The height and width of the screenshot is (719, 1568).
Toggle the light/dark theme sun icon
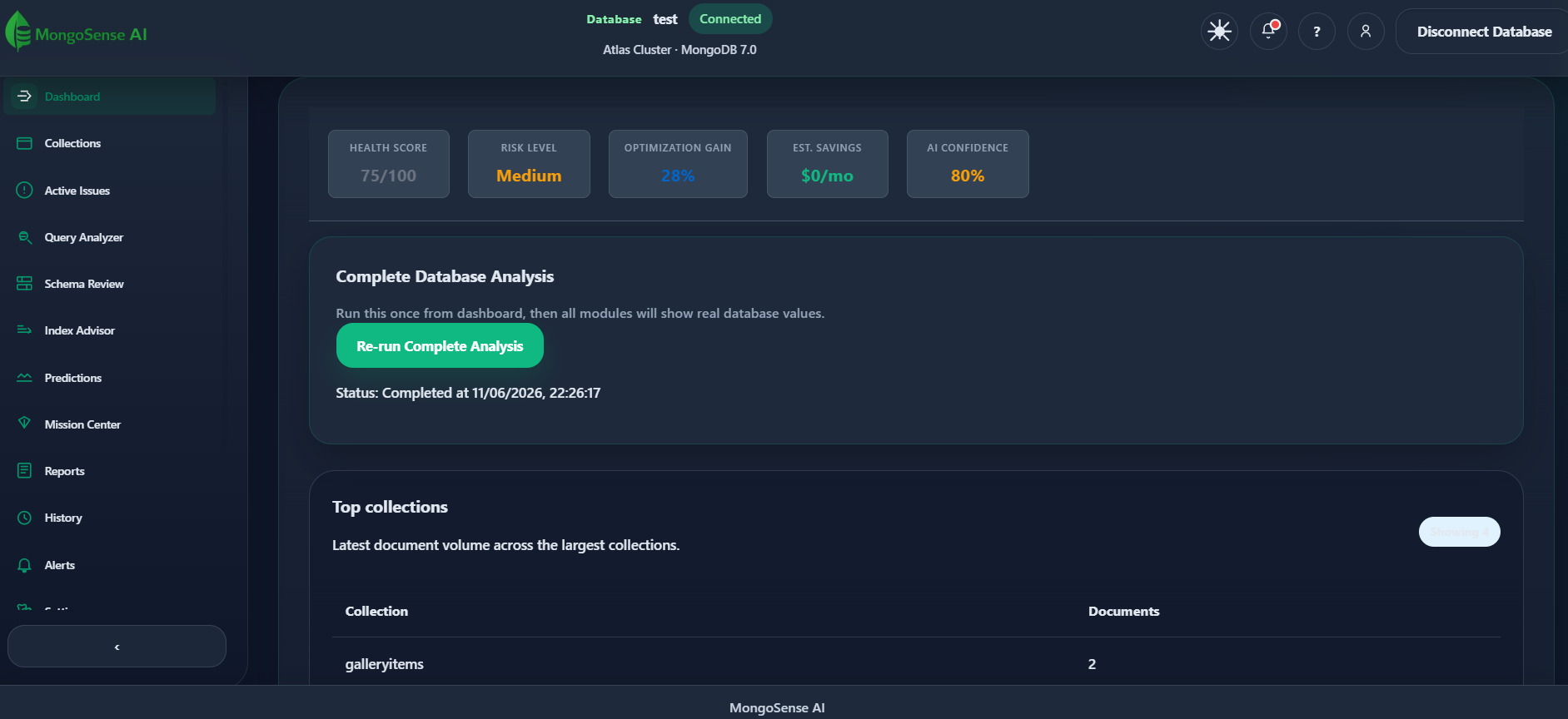pyautogui.click(x=1219, y=32)
